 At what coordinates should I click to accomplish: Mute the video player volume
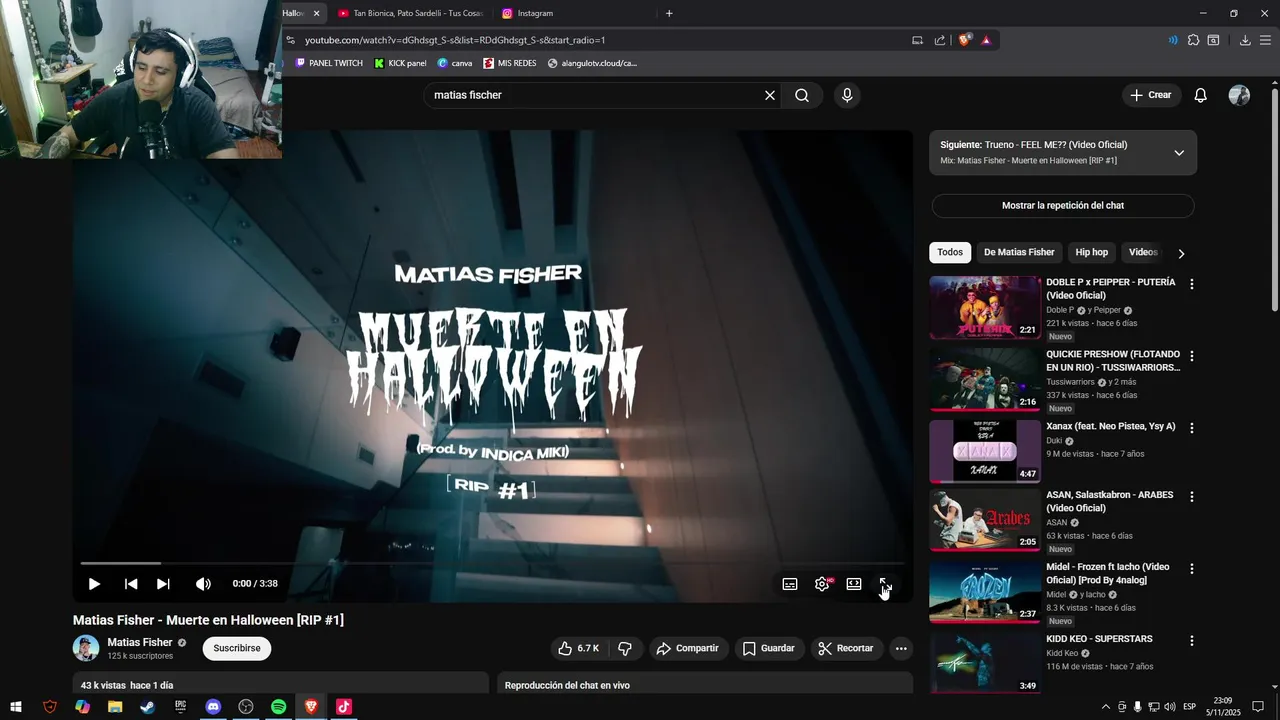tap(203, 584)
